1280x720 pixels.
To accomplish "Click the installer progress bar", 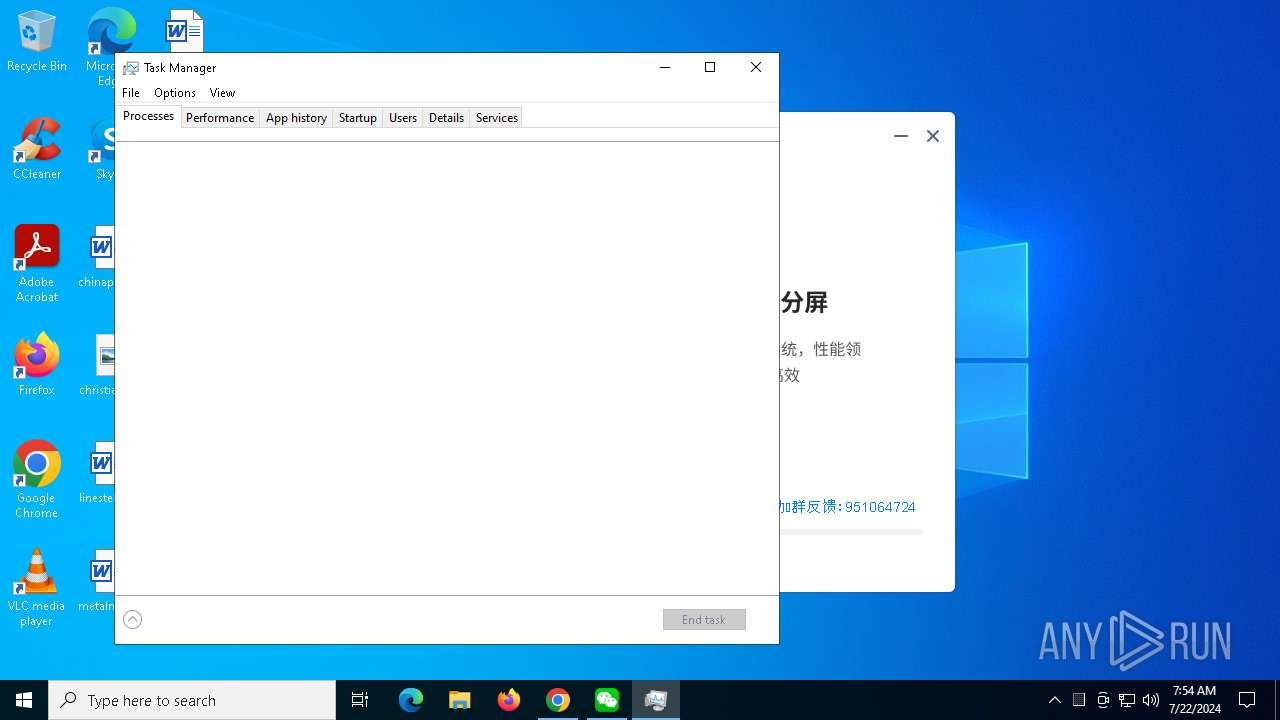I will [850, 532].
